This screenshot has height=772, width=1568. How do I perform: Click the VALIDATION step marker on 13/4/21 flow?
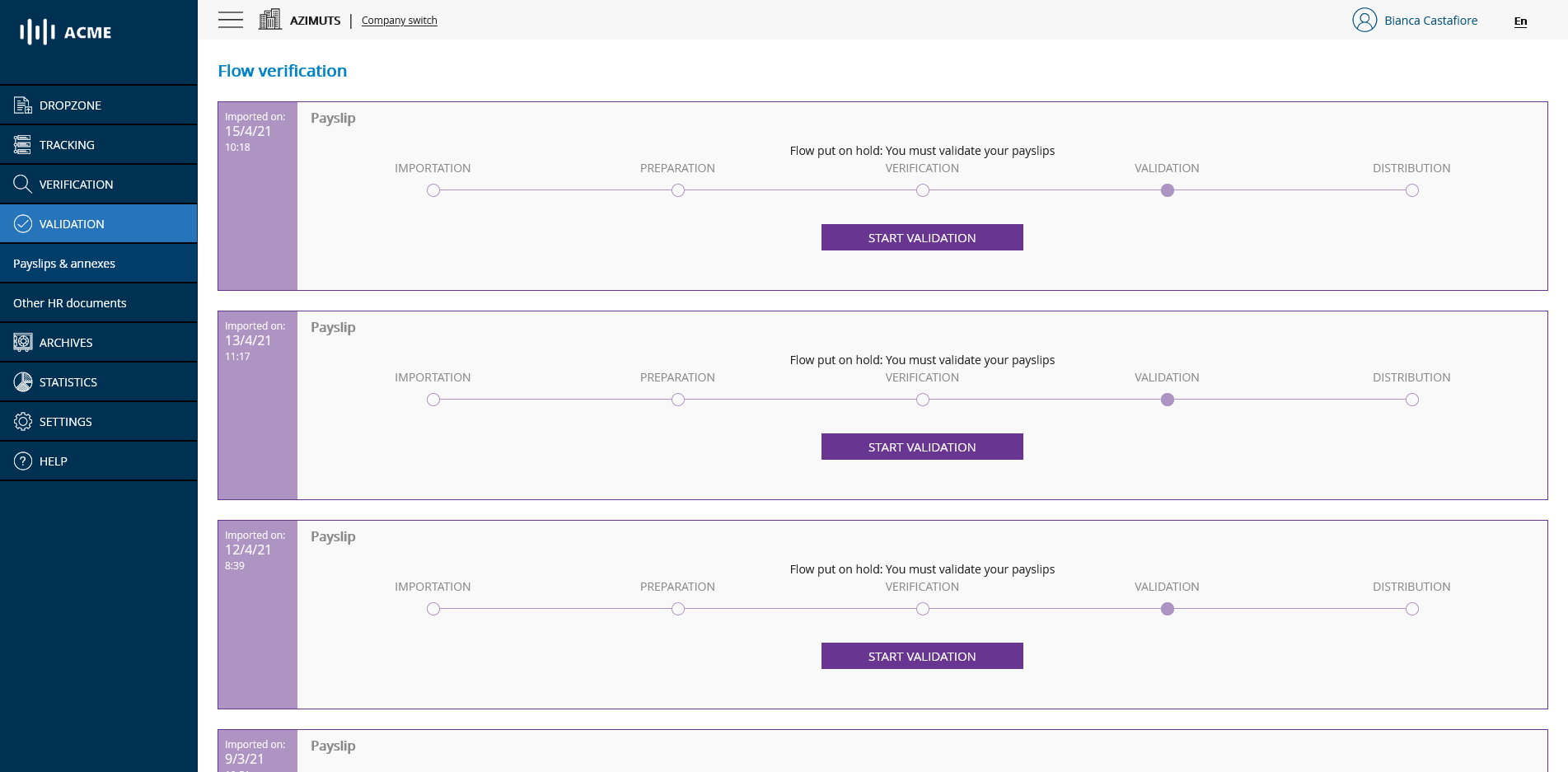click(1167, 400)
